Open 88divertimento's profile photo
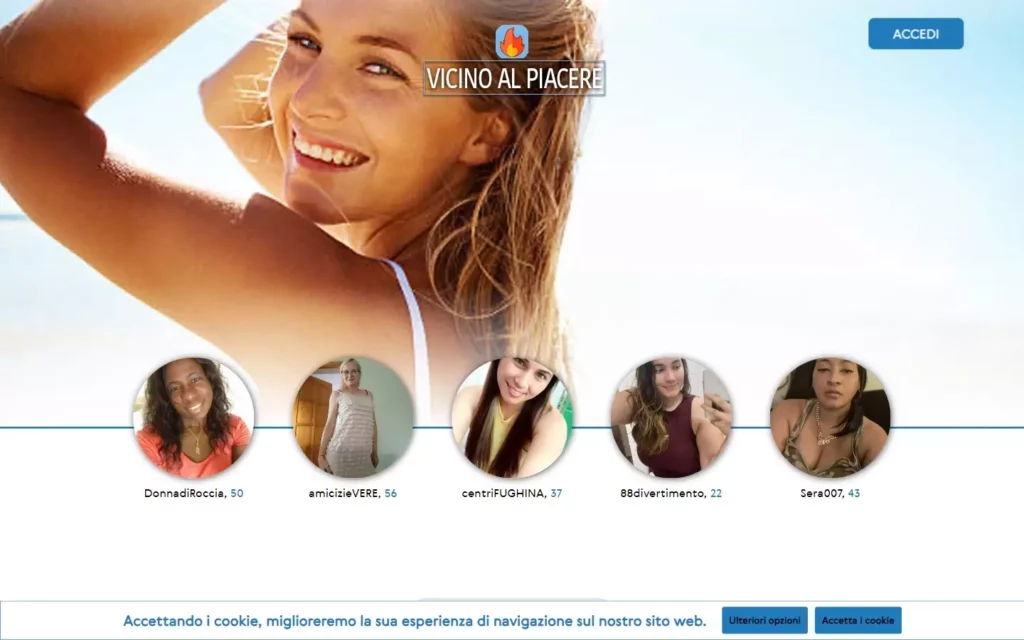1024x640 pixels. (x=672, y=420)
